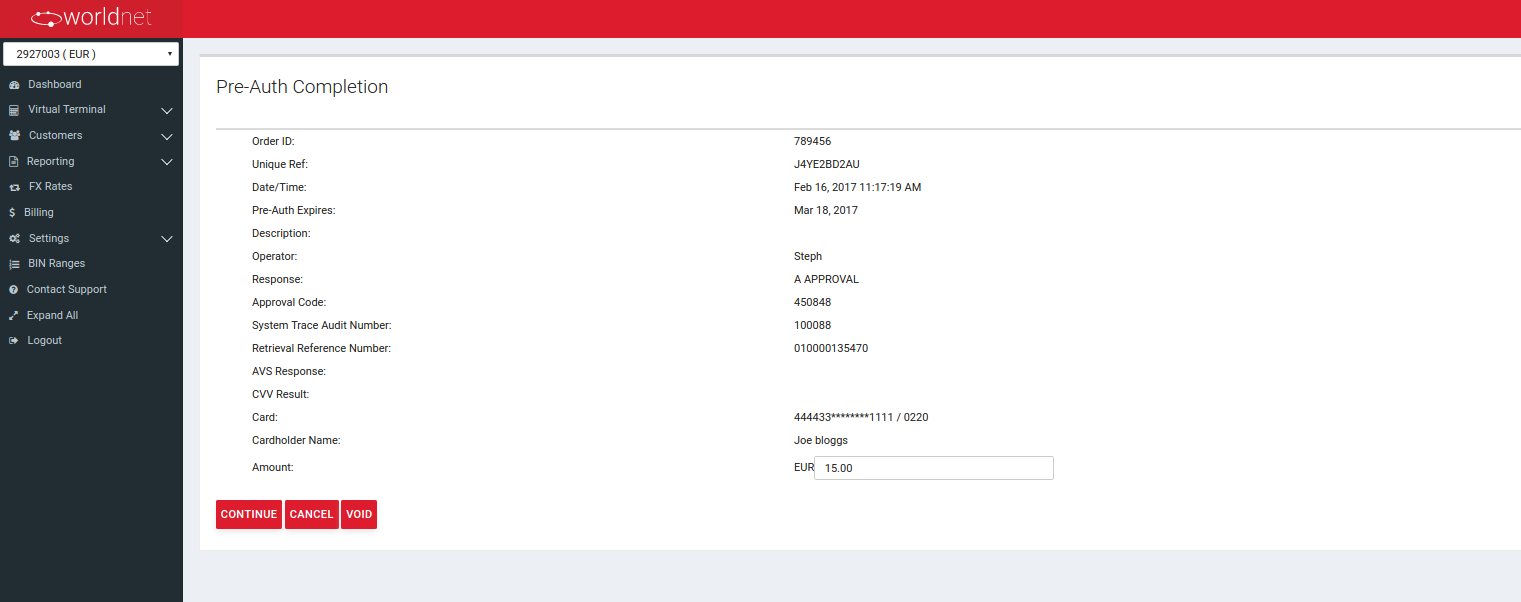Open the 2927003 (EUR) terminal dropdown
Screen dimensions: 1521x602
pyautogui.click(x=91, y=54)
